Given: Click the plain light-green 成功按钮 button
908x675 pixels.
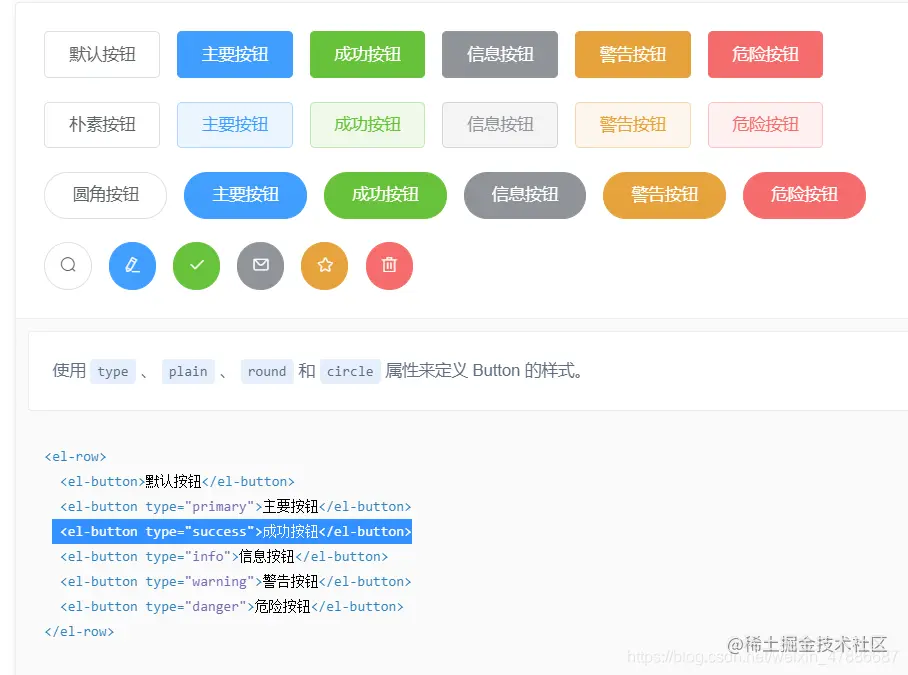Looking at the screenshot, I should tap(367, 124).
